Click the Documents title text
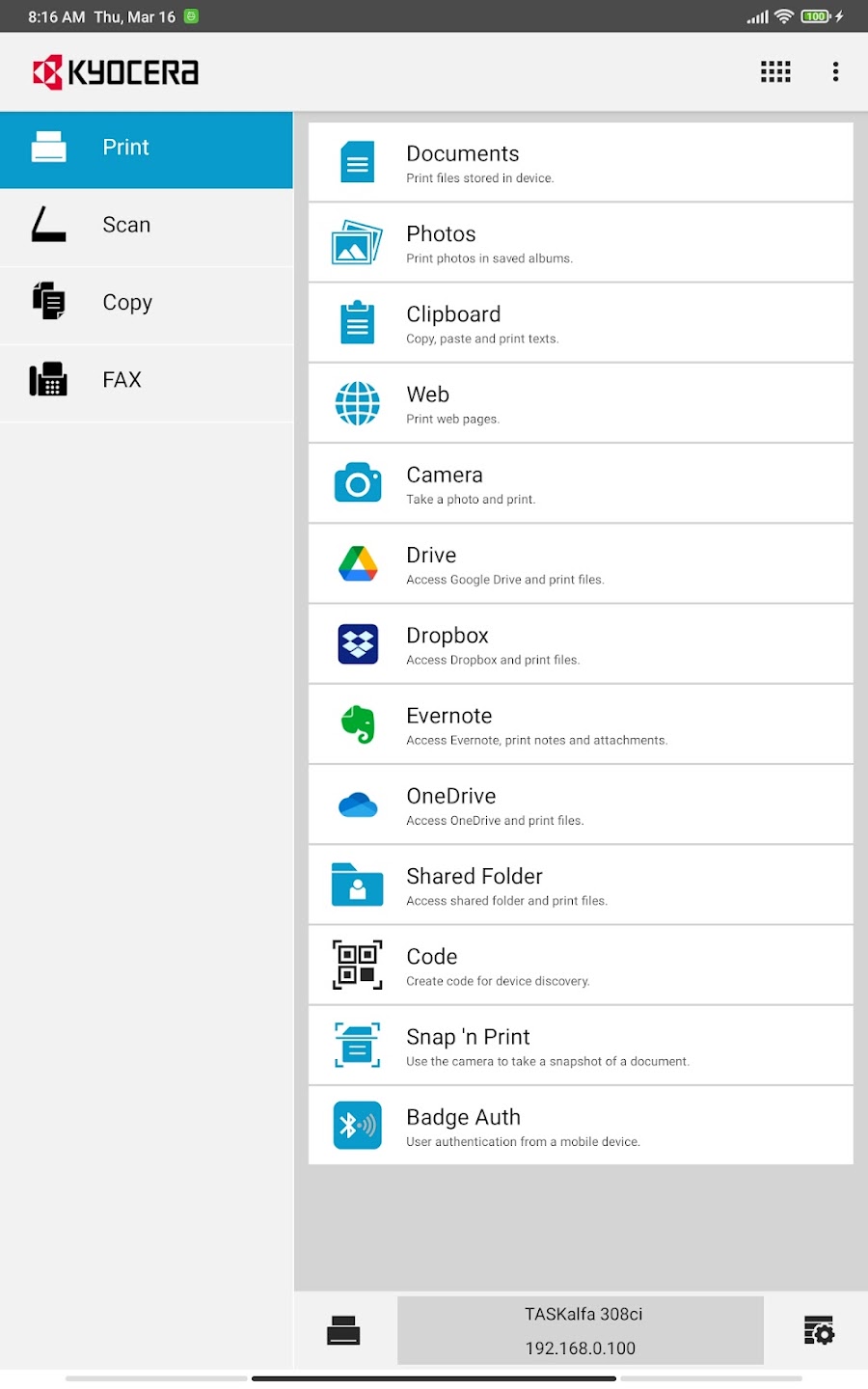Screen dimensions: 868x1389 [x=463, y=153]
